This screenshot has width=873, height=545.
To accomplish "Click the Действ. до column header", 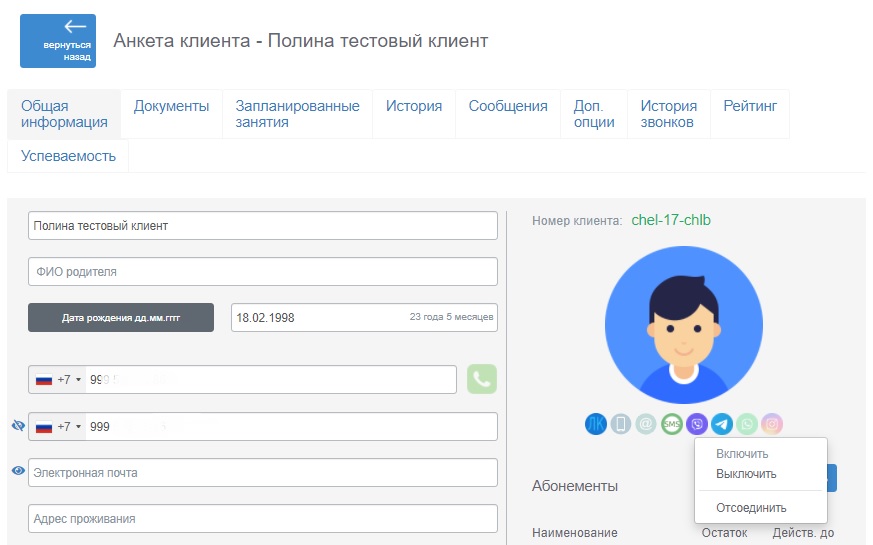I will 803,533.
